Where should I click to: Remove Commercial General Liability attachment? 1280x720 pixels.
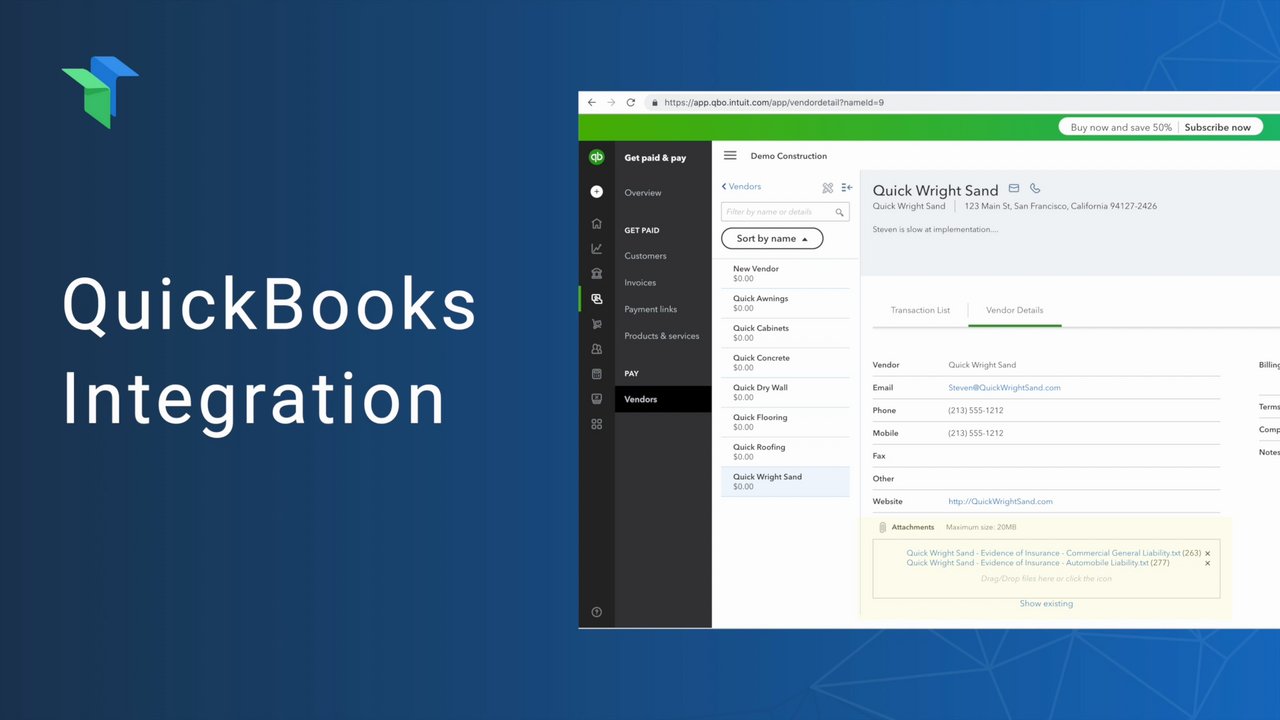pos(1207,553)
